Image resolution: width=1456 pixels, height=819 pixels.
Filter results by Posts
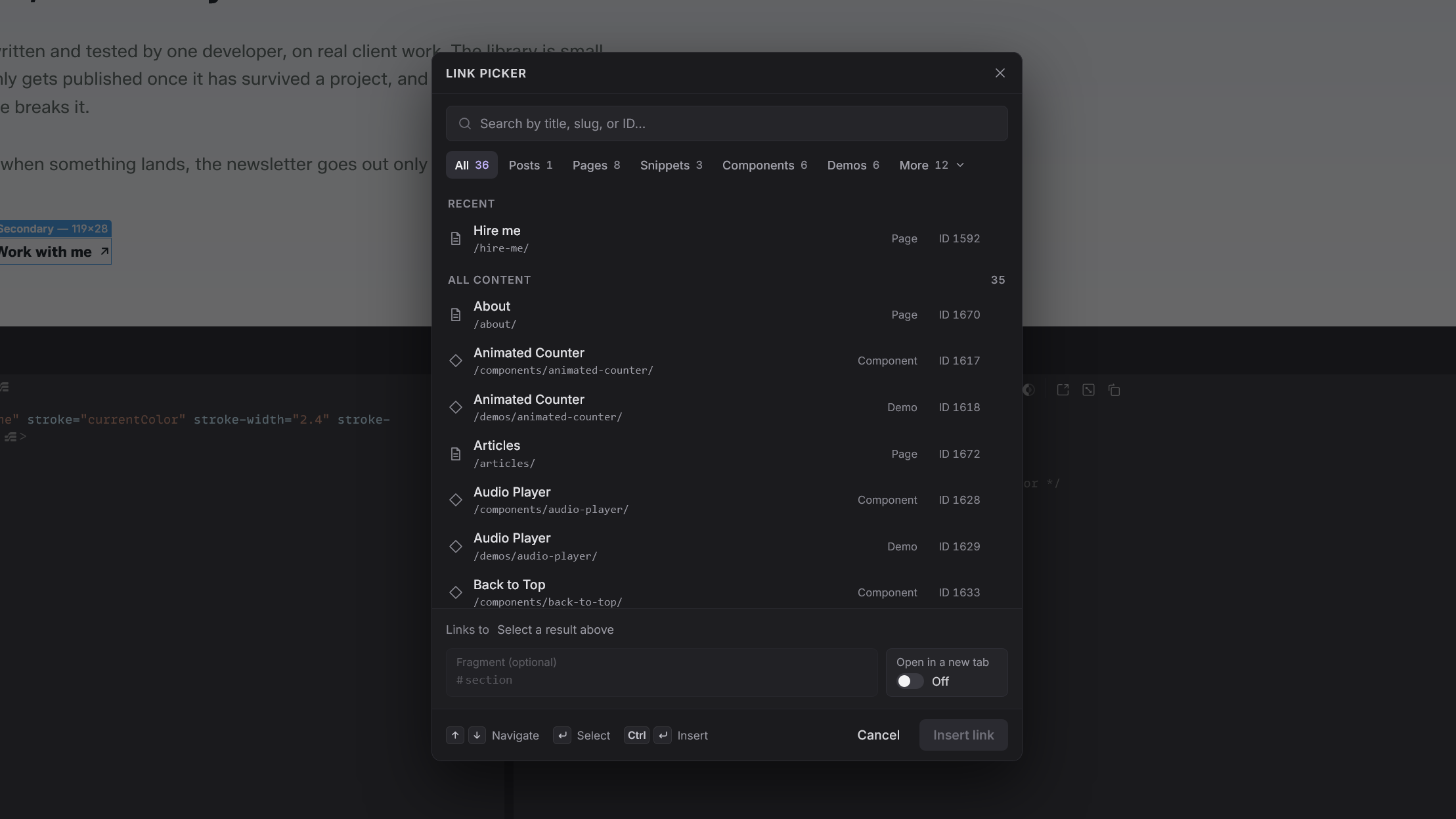pos(531,165)
